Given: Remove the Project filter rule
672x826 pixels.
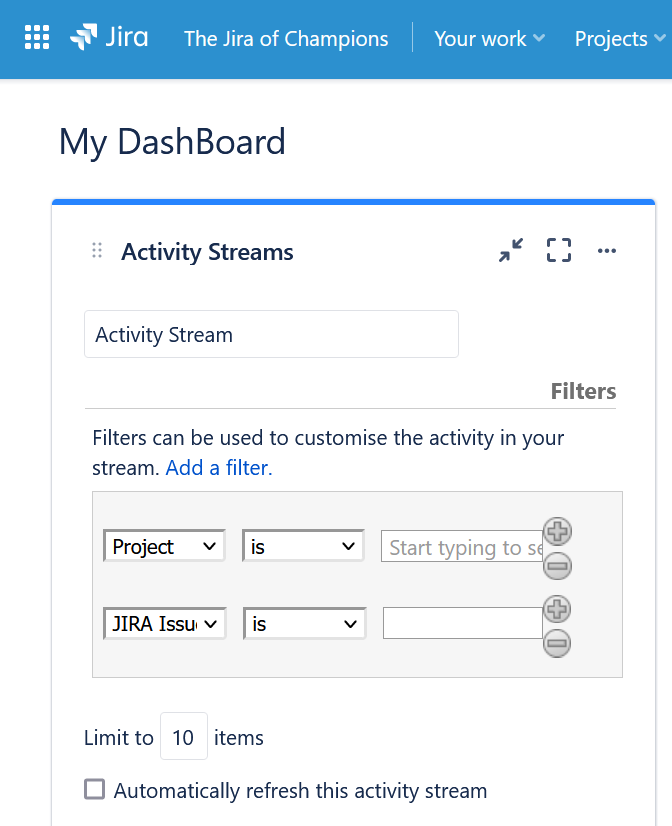Looking at the screenshot, I should [x=557, y=566].
